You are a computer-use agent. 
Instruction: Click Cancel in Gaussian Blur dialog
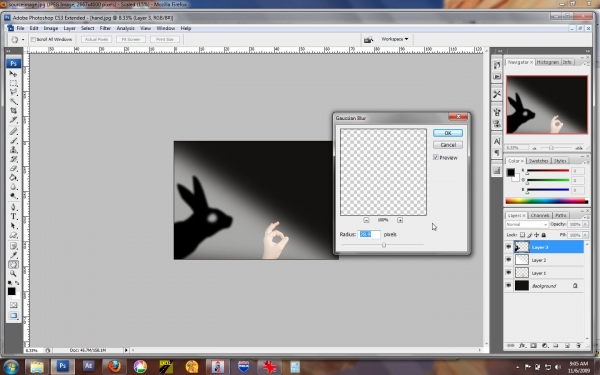click(x=448, y=145)
